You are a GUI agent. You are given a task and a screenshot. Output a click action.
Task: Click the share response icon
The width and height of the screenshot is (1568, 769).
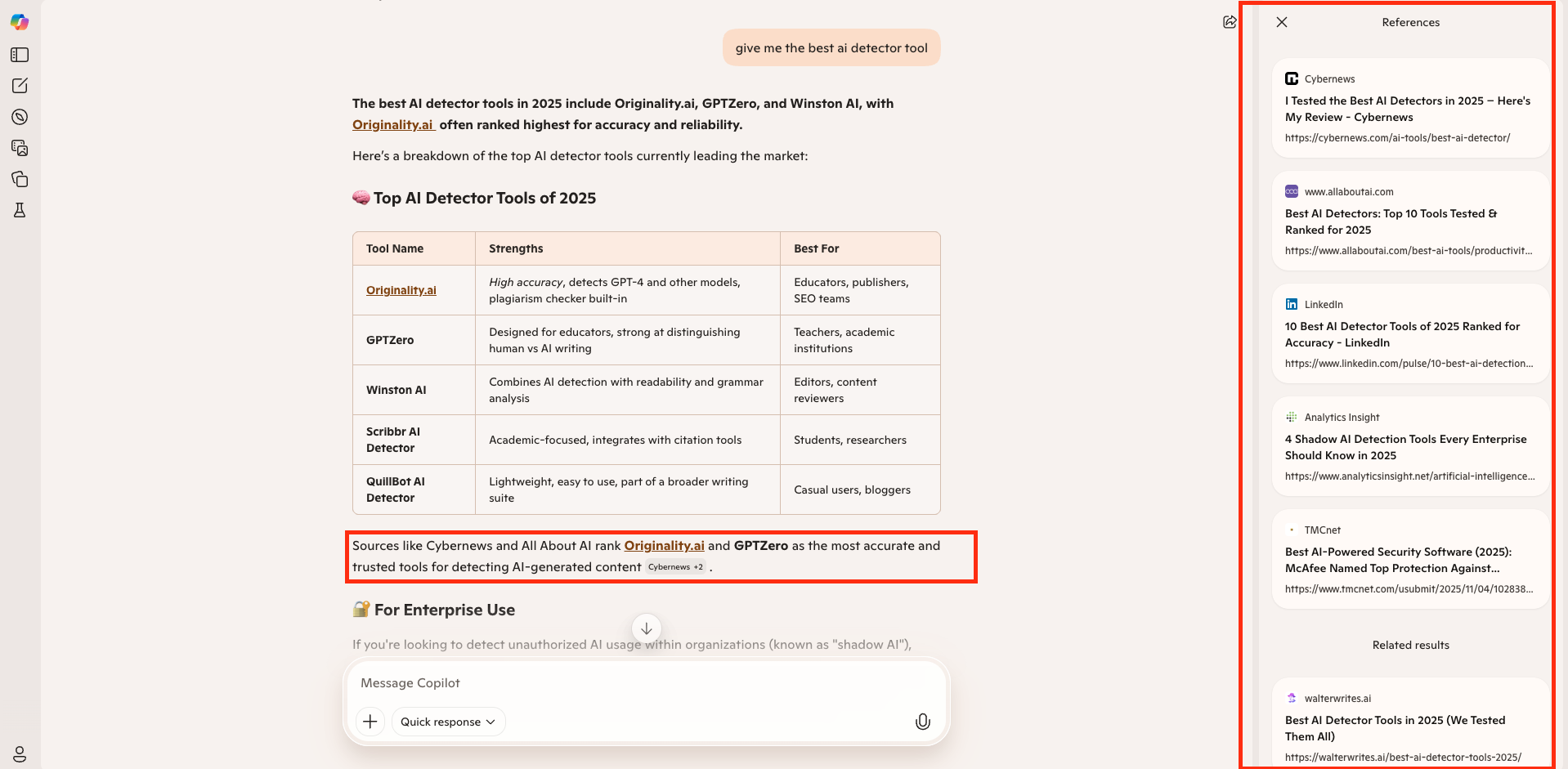tap(1230, 22)
